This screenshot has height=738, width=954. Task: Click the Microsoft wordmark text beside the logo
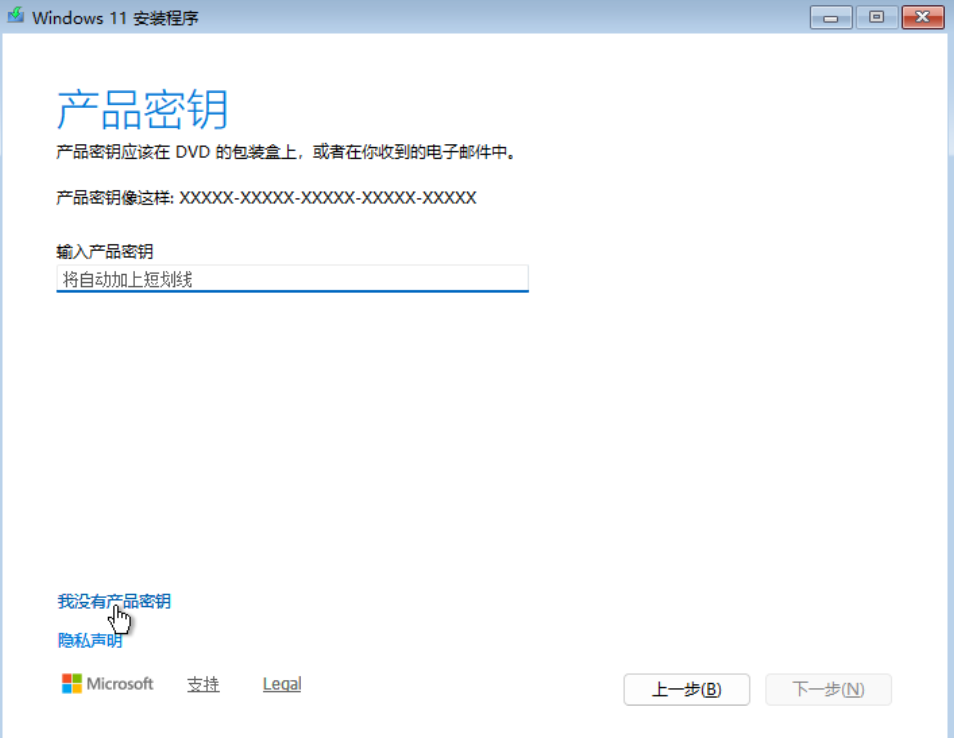click(120, 684)
